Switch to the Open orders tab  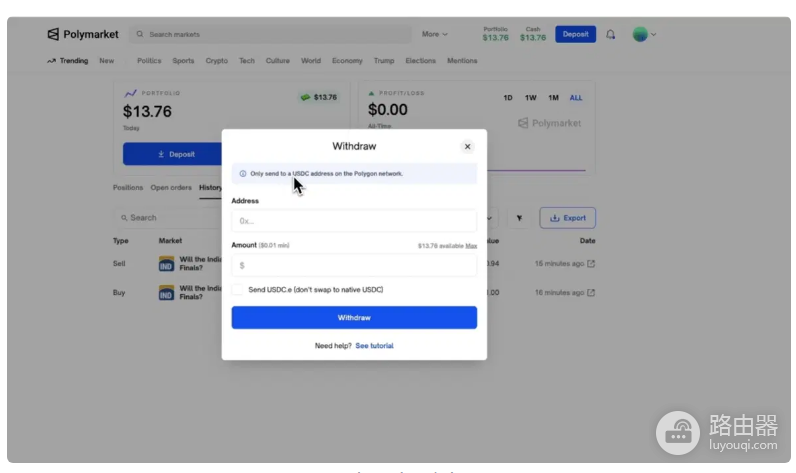point(171,187)
